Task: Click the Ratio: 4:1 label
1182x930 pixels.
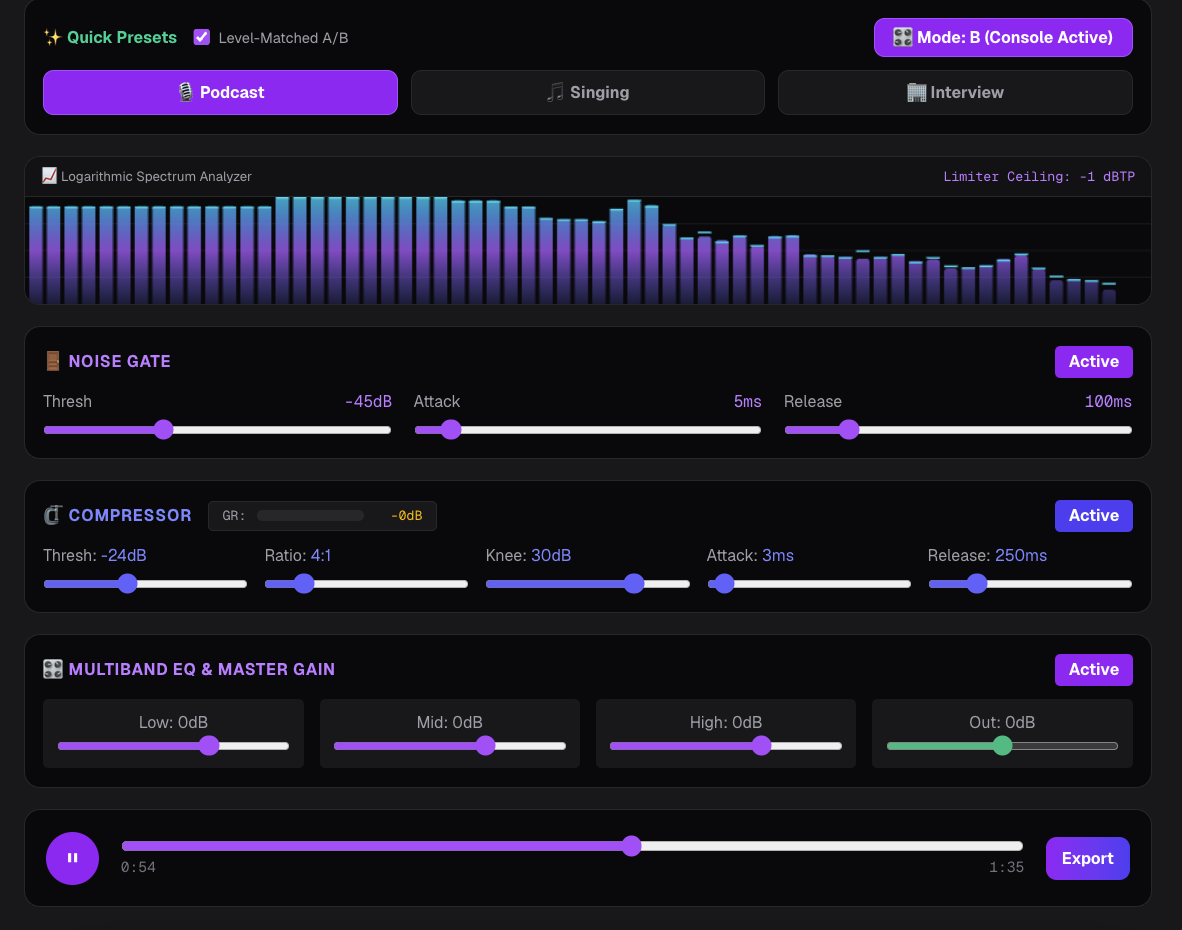Action: click(x=298, y=555)
